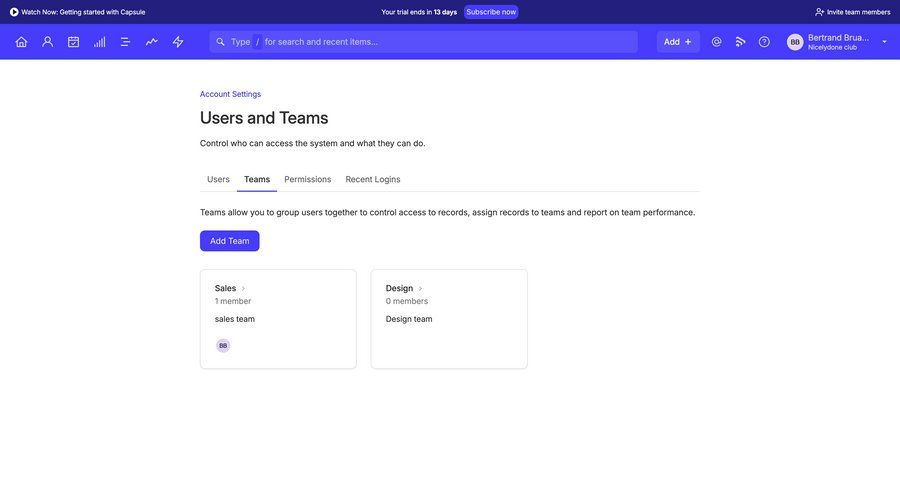This screenshot has width=900, height=484.
Task: Switch to the Permissions tab
Action: pos(307,179)
